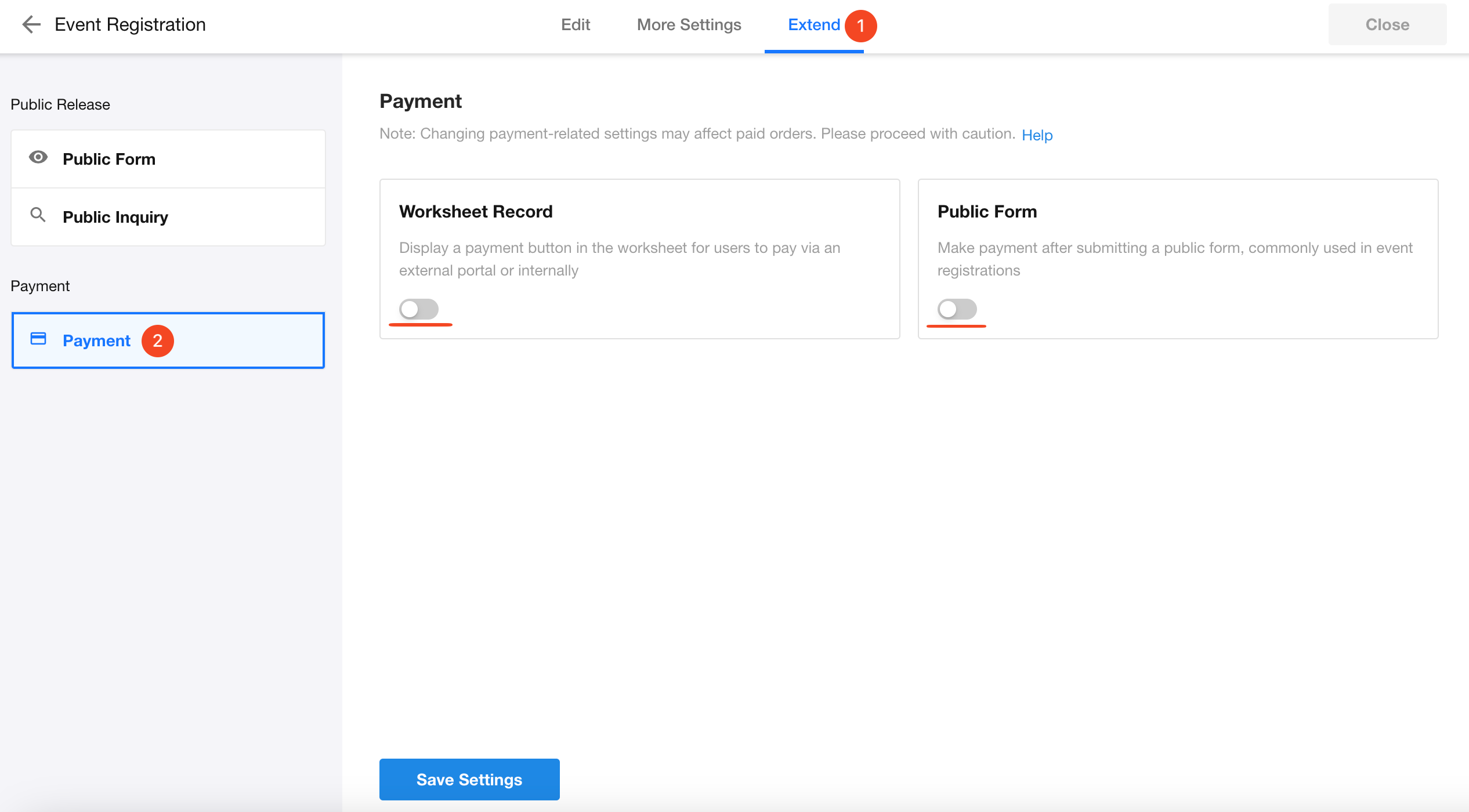Click the Payment section label in sidebar

click(40, 286)
